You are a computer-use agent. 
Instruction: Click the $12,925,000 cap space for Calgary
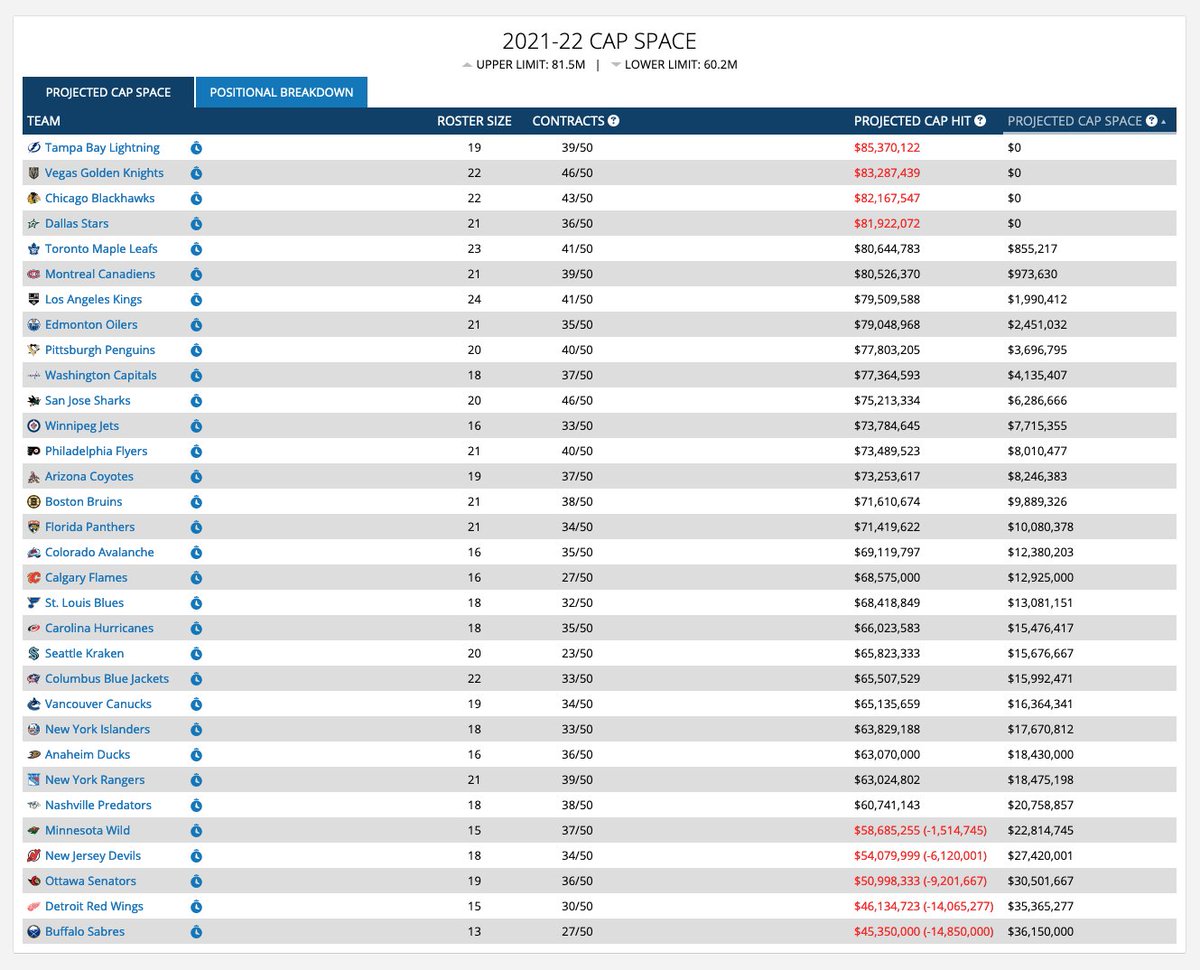click(x=1041, y=578)
